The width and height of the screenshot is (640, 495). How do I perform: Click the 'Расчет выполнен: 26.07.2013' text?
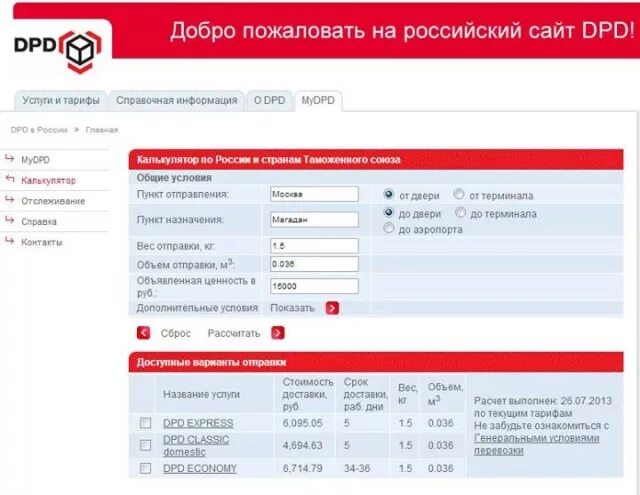[x=543, y=401]
